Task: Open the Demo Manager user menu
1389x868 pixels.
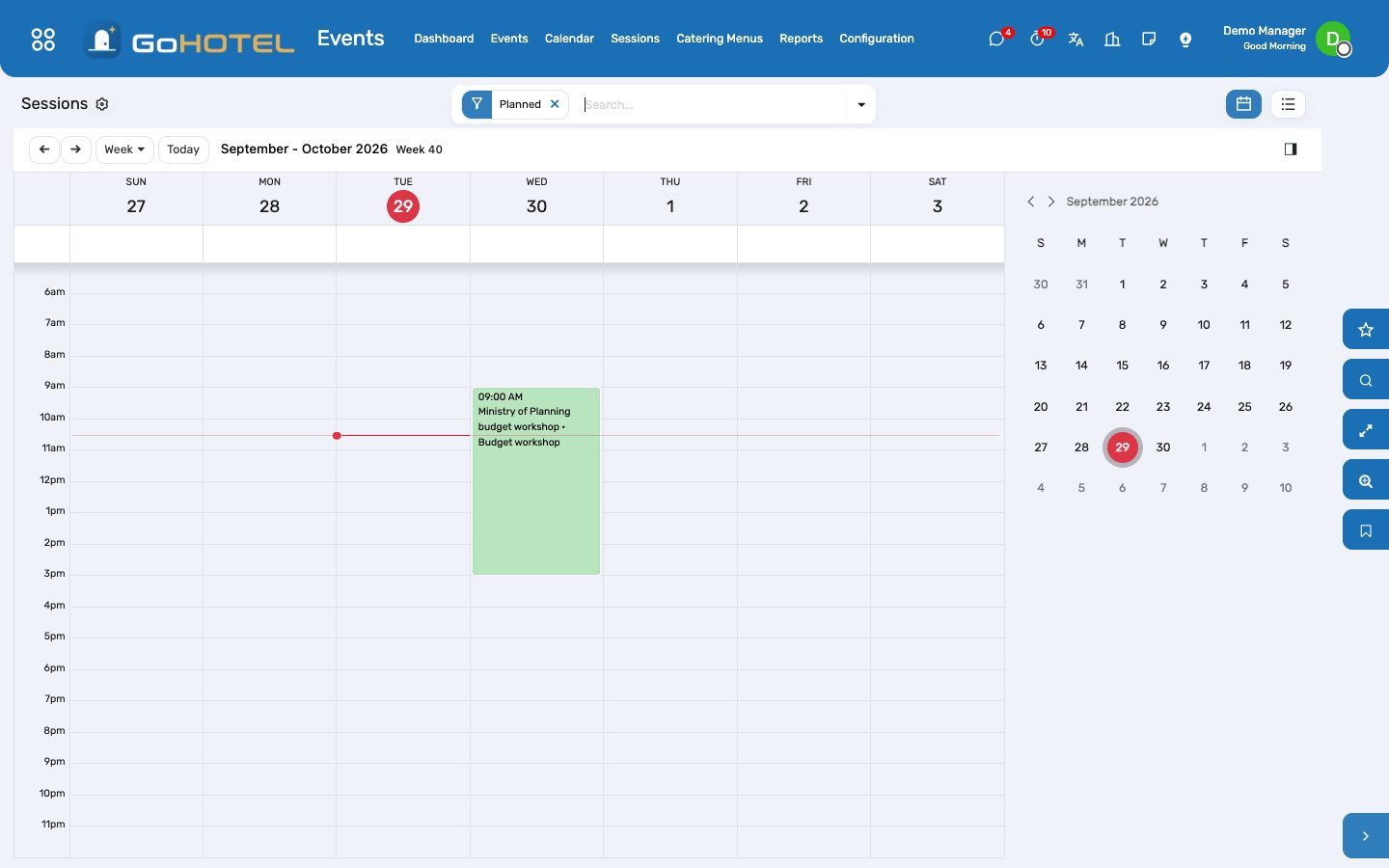Action: 1286,39
